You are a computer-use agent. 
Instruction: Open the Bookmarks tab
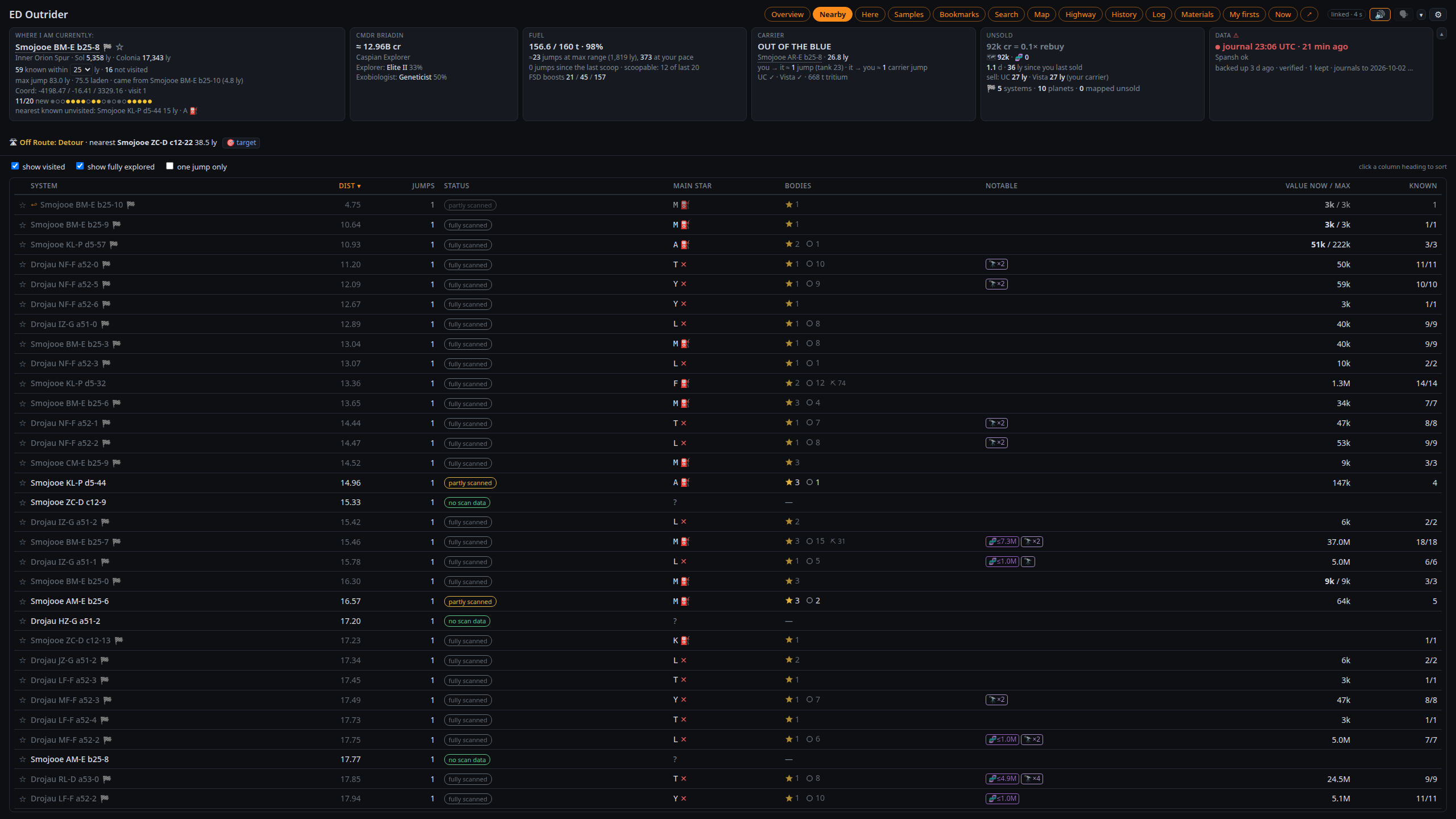click(x=959, y=14)
